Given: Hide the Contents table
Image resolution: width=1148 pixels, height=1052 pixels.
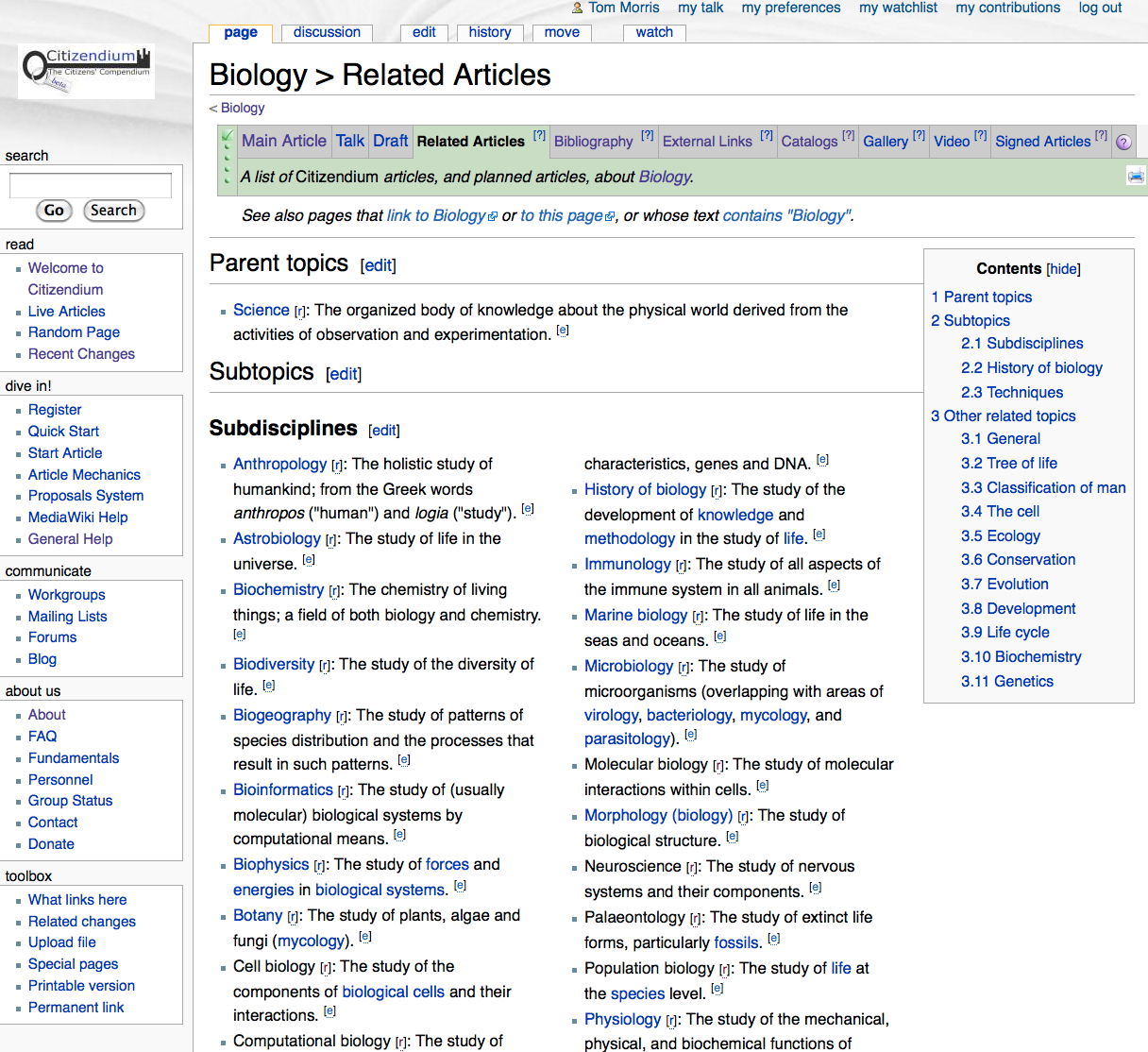Looking at the screenshot, I should pos(1063,269).
